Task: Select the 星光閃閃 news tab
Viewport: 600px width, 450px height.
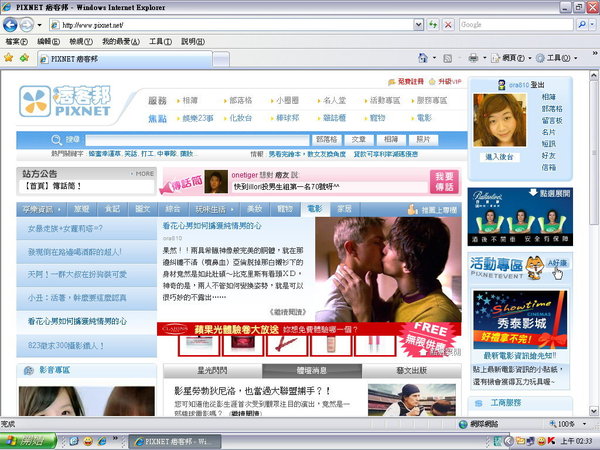Action: point(212,370)
